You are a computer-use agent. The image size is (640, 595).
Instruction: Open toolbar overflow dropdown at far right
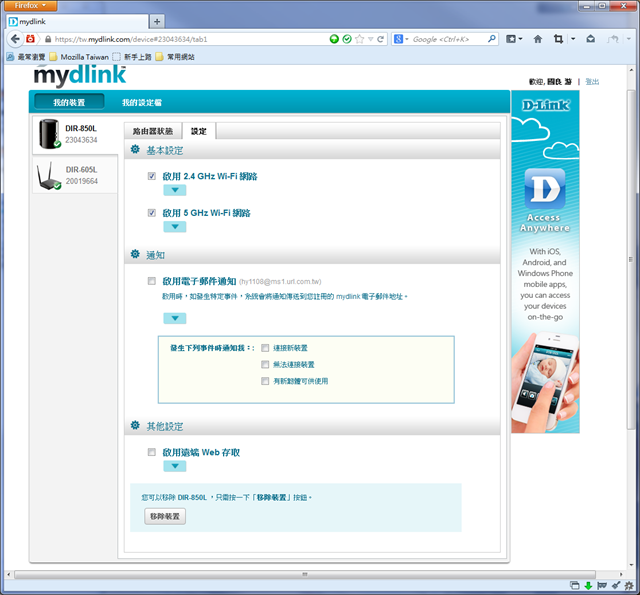tap(629, 39)
